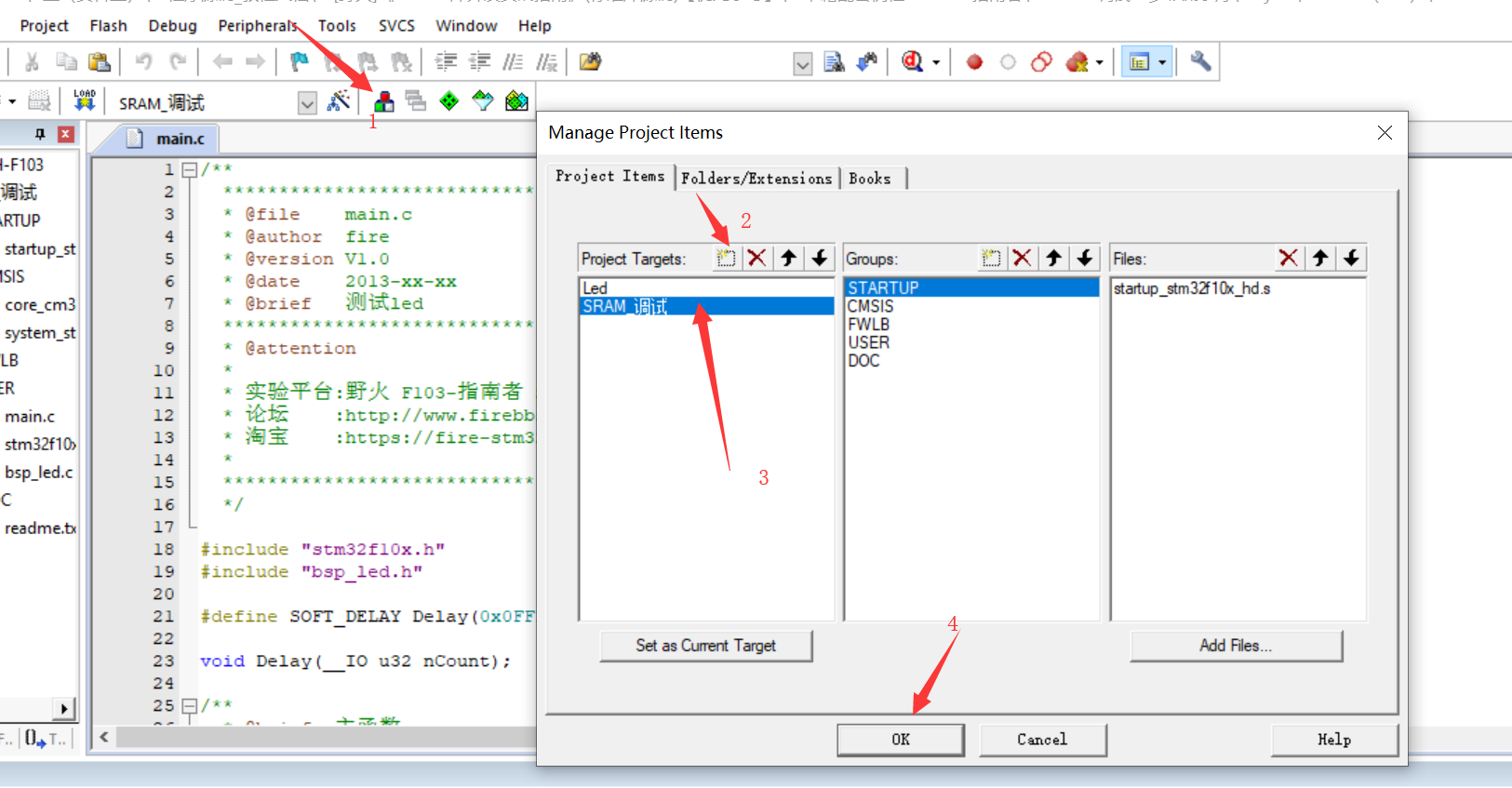Unindent the selected lines
Viewport: 1512px width, 788px height.
point(480,62)
